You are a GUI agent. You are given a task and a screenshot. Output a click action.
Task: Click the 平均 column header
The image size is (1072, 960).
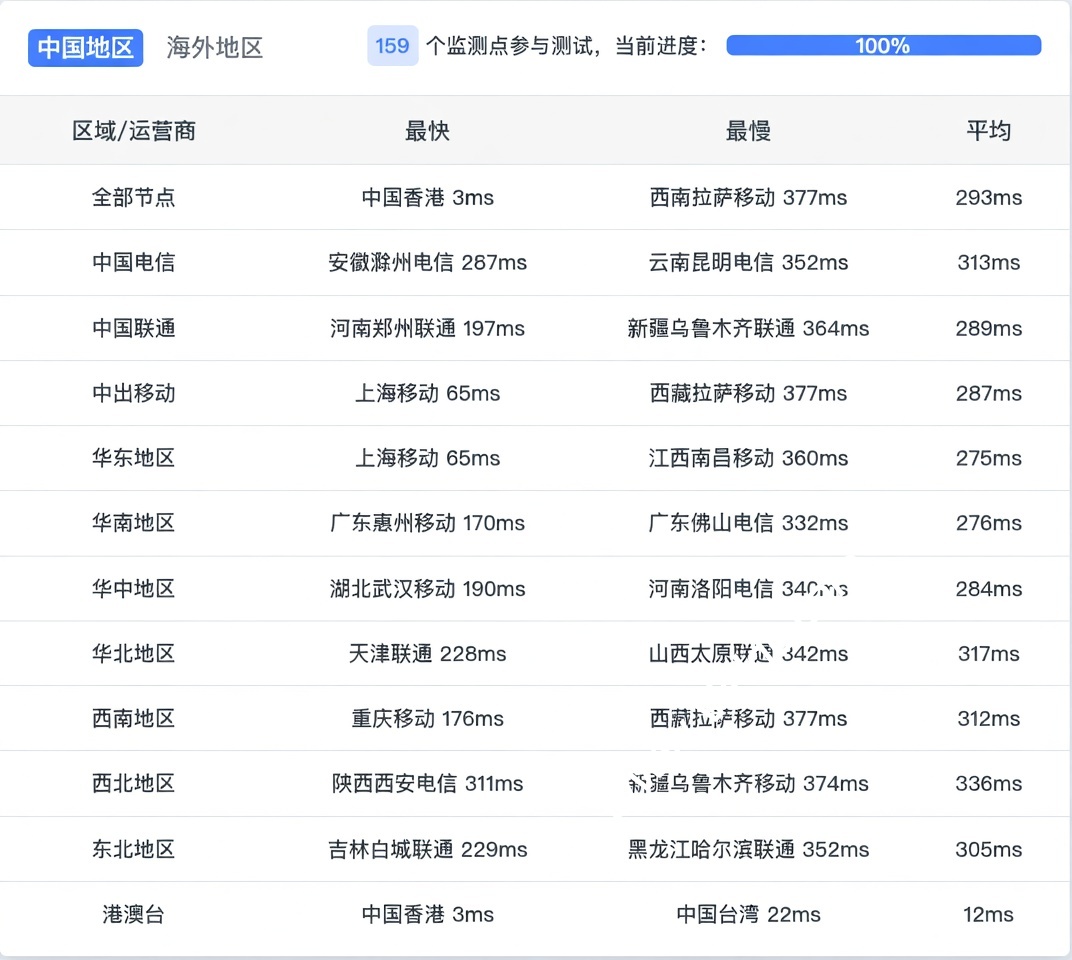click(x=988, y=131)
